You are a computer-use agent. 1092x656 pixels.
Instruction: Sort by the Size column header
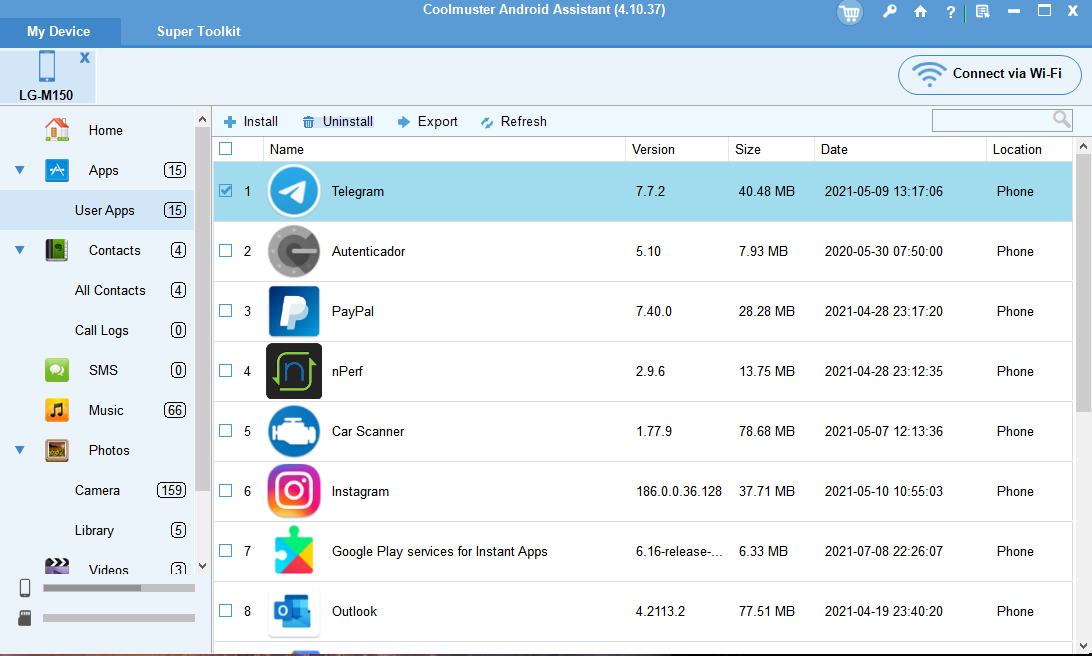point(771,149)
